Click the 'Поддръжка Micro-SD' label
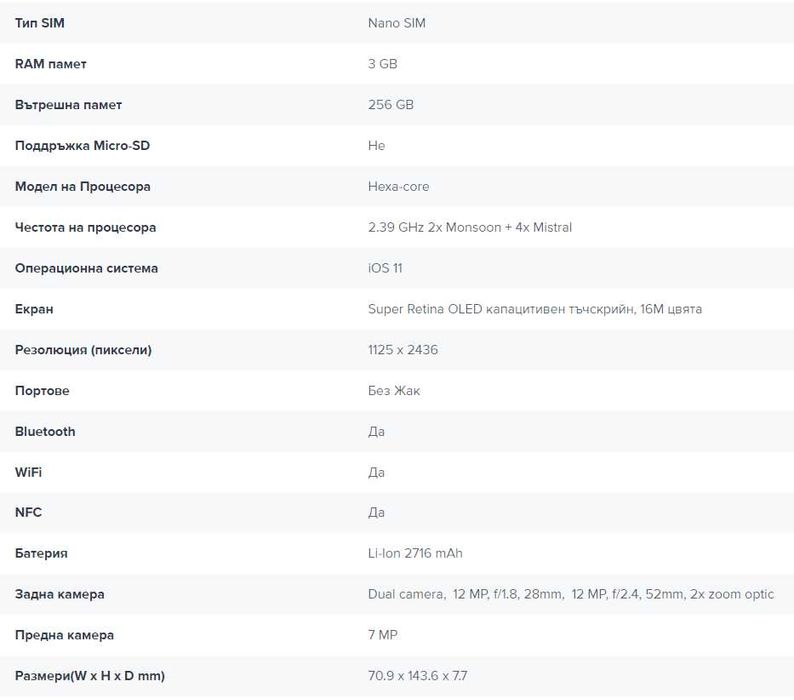This screenshot has width=794, height=700. (83, 146)
